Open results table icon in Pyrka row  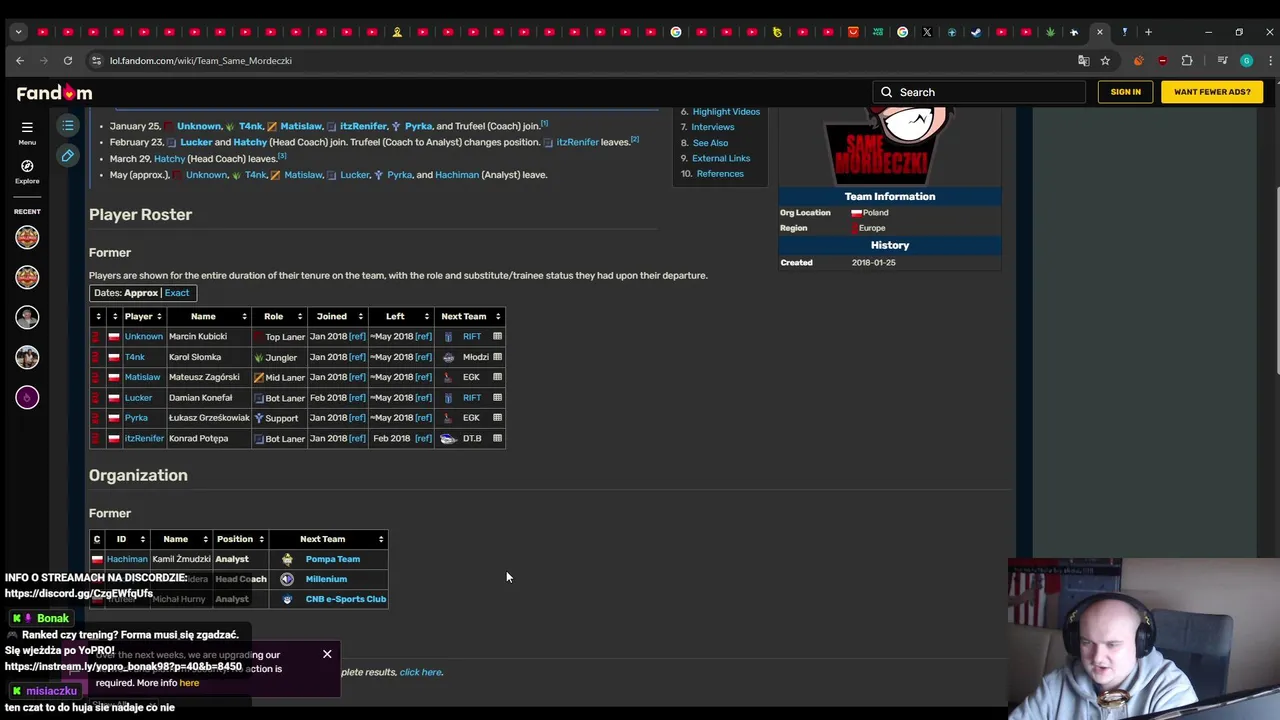[497, 417]
